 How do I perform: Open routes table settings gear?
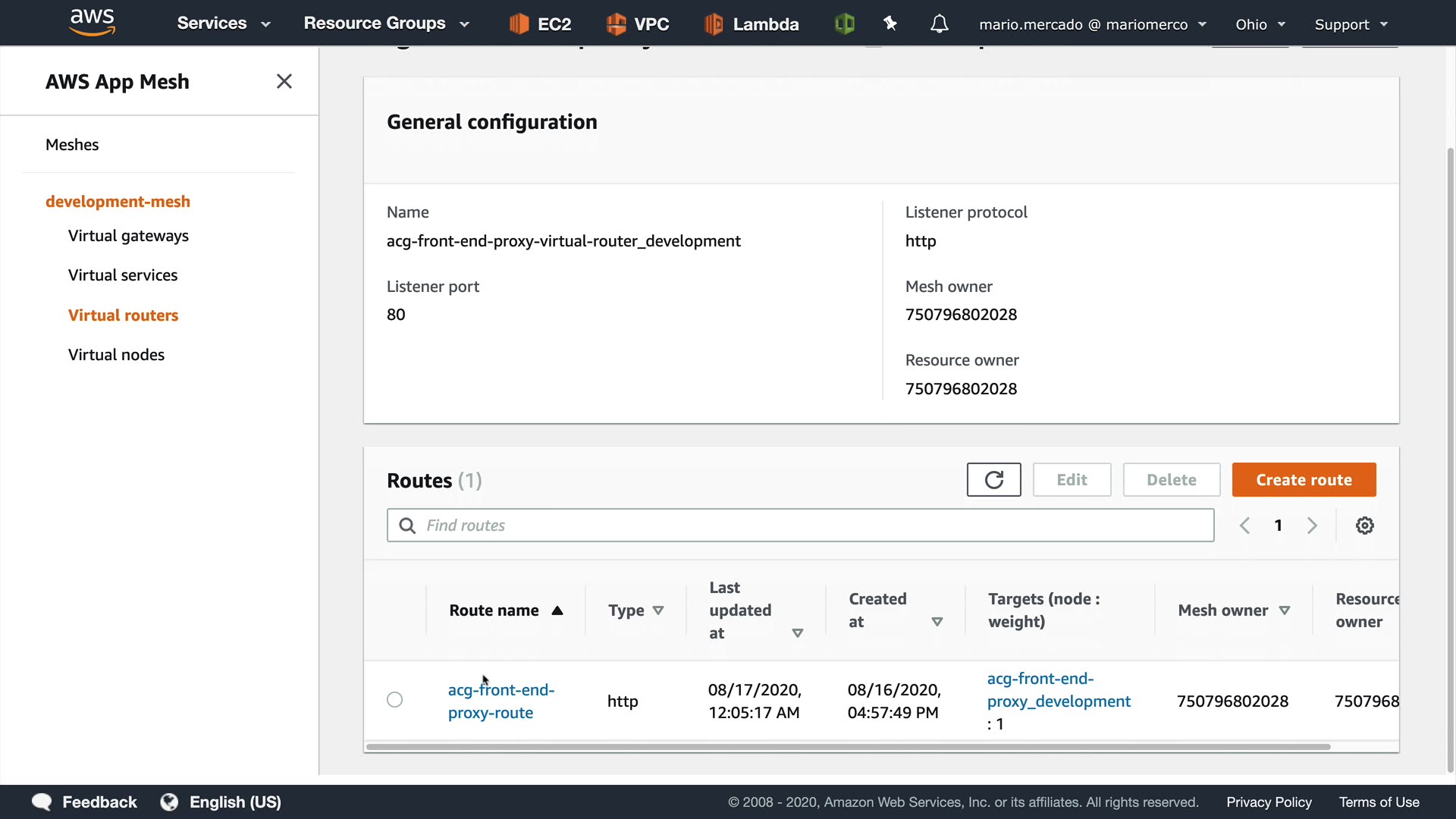(x=1364, y=526)
